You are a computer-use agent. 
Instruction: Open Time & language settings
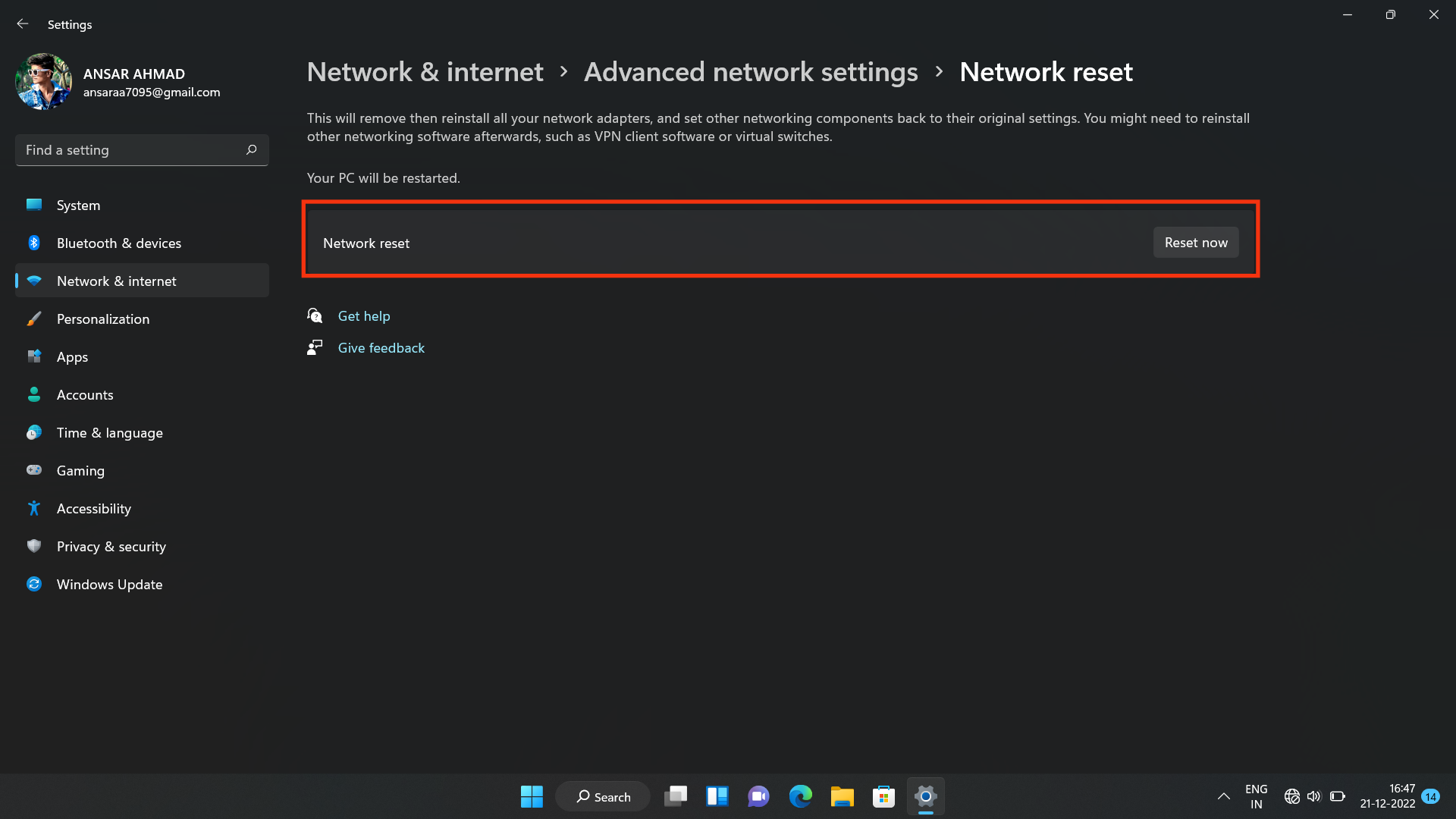(x=109, y=432)
